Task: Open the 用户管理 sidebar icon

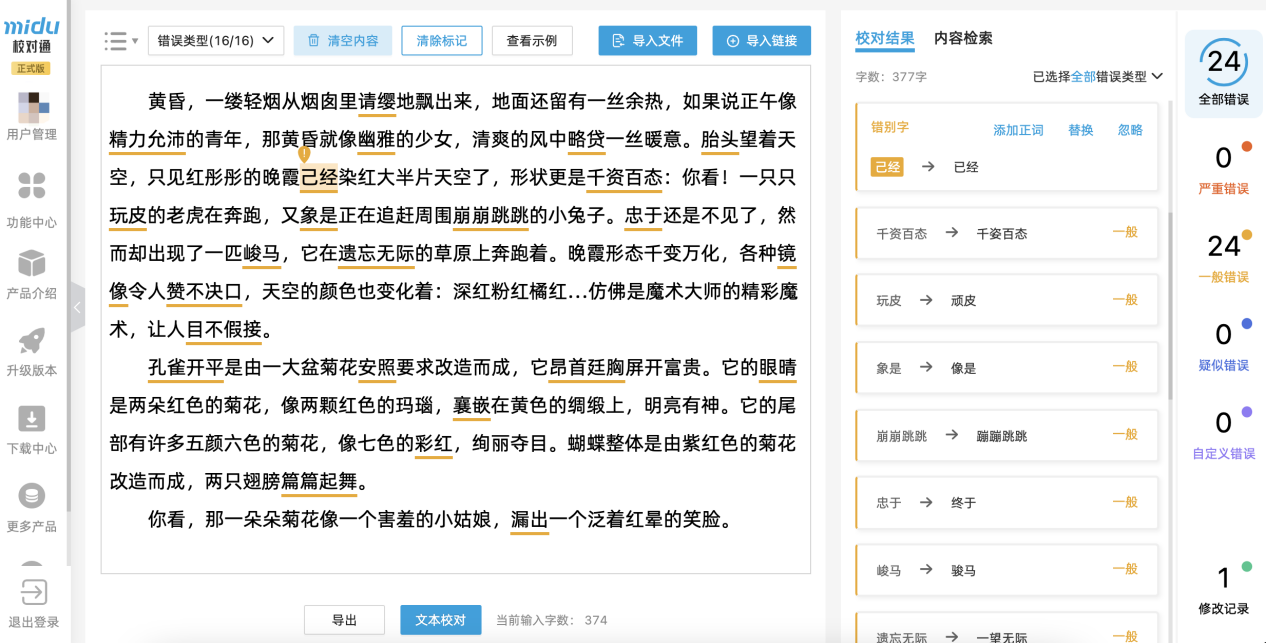Action: 32,107
